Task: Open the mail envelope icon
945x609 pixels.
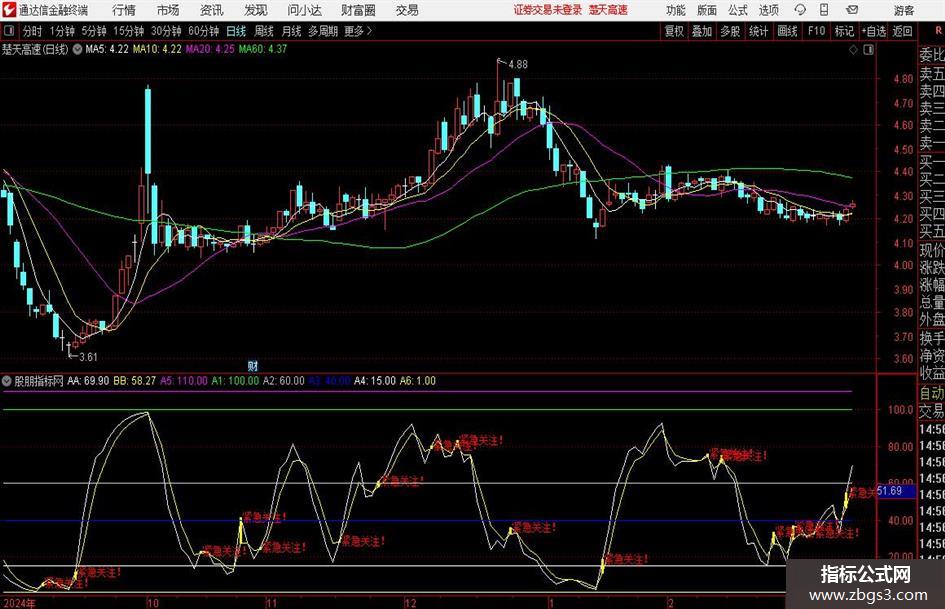Action: [x=852, y=10]
